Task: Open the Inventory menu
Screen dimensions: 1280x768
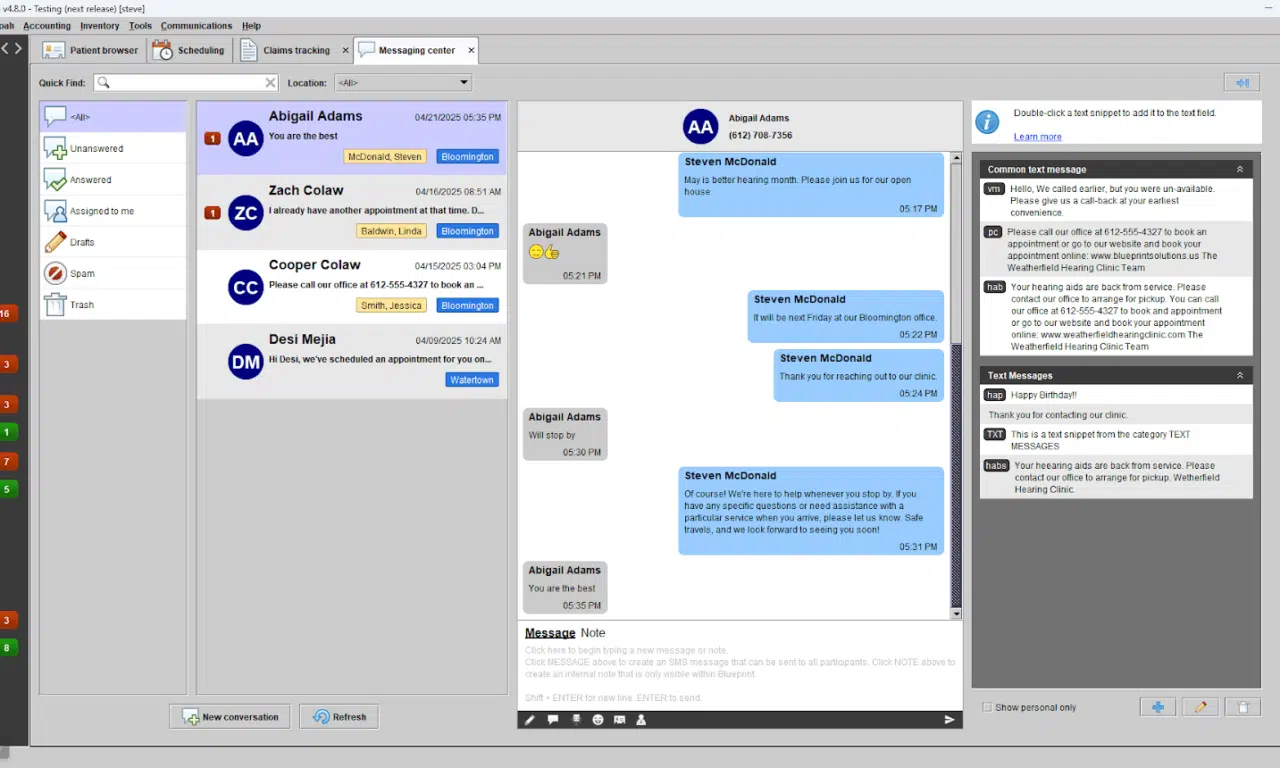Action: pos(100,25)
